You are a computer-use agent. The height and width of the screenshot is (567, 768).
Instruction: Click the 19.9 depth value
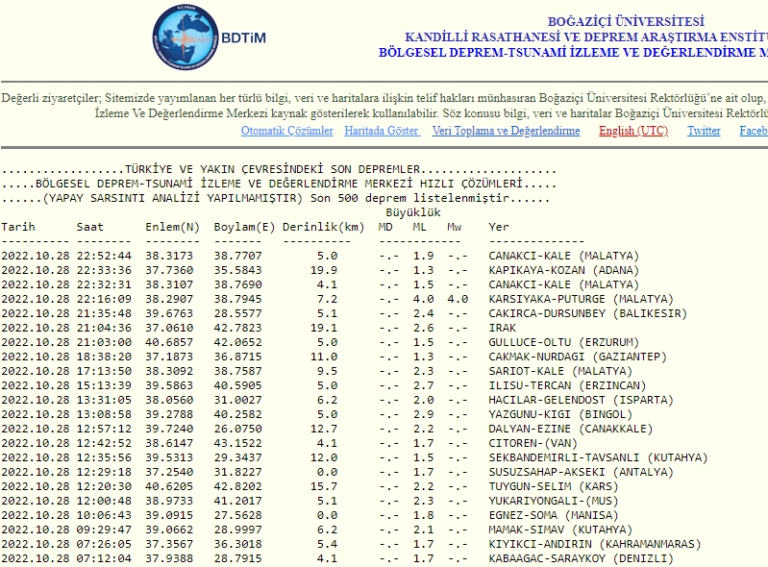(x=316, y=270)
